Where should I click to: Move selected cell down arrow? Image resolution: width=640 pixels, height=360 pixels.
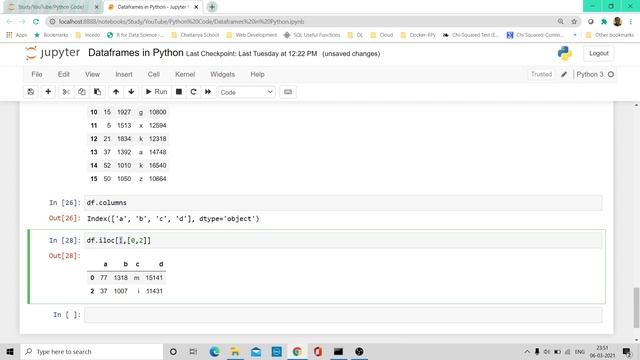tap(131, 92)
